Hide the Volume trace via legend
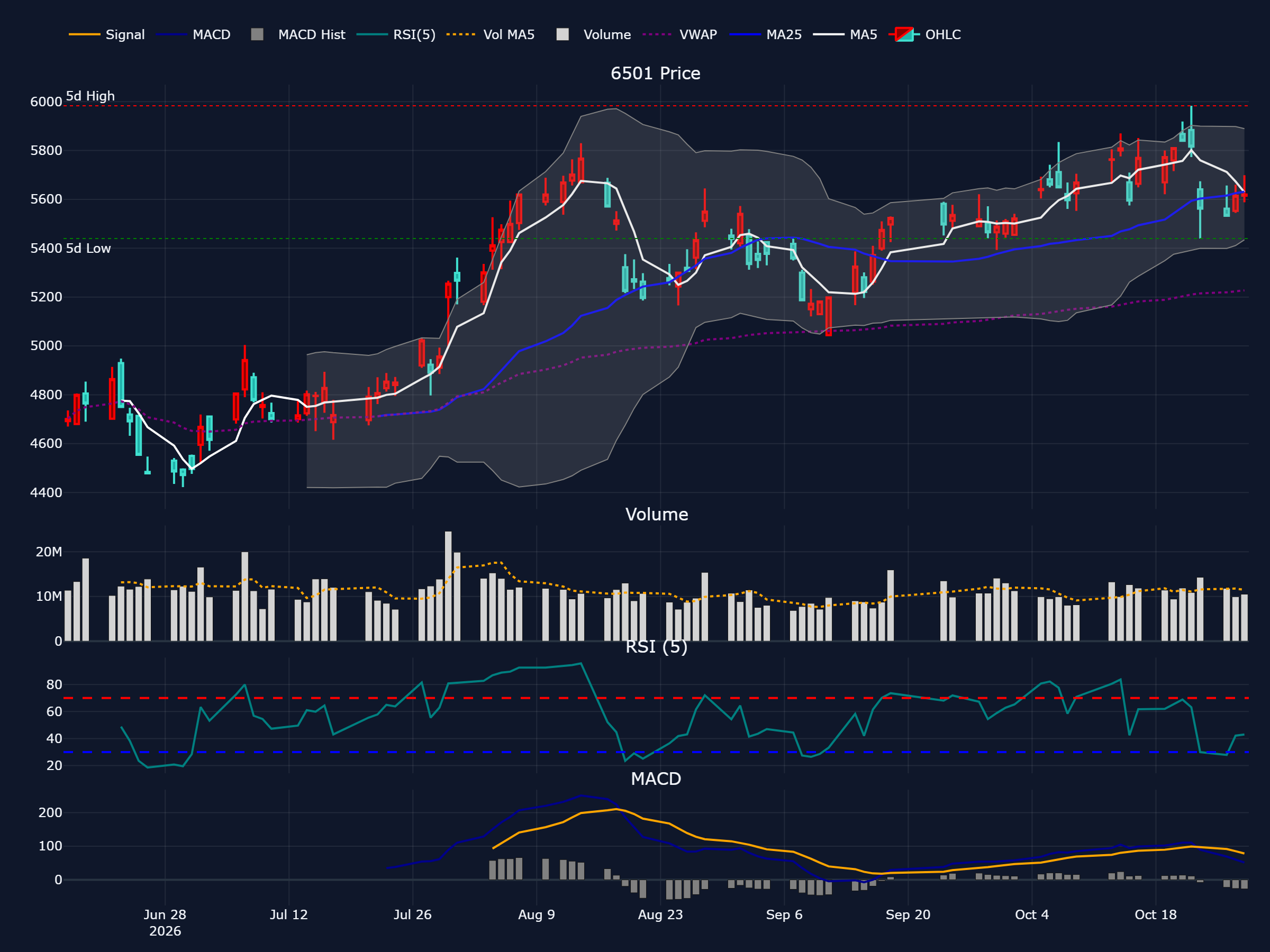The width and height of the screenshot is (1270, 952). 594,34
